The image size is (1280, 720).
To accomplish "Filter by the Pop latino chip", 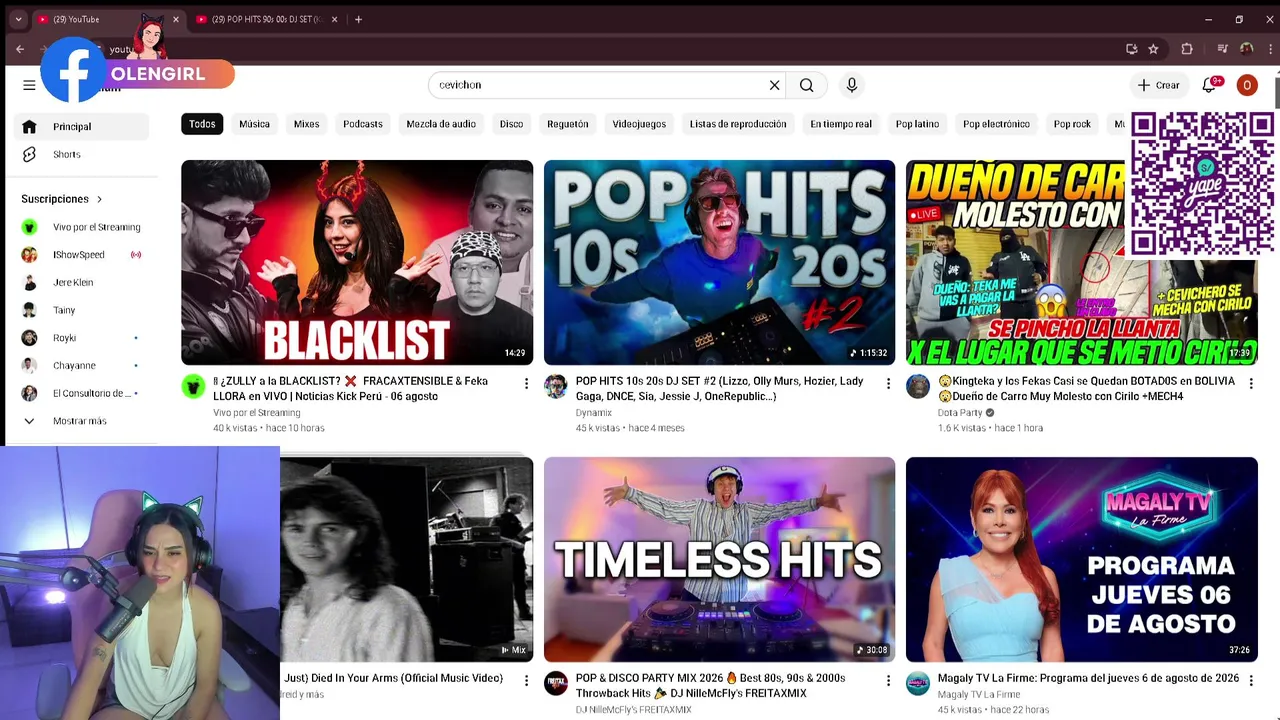I will click(917, 124).
